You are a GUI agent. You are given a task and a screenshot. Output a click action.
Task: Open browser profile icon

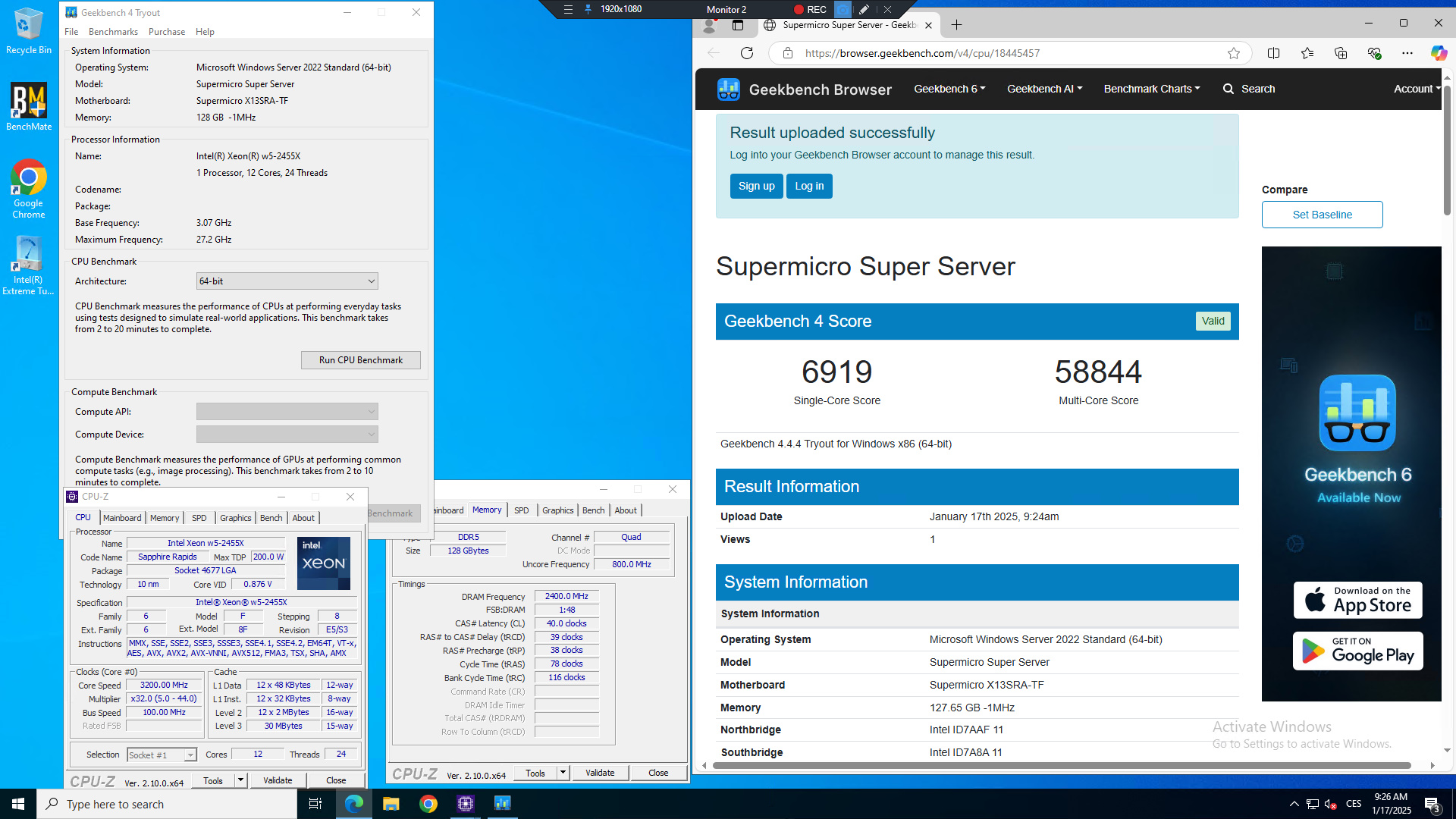coord(710,25)
